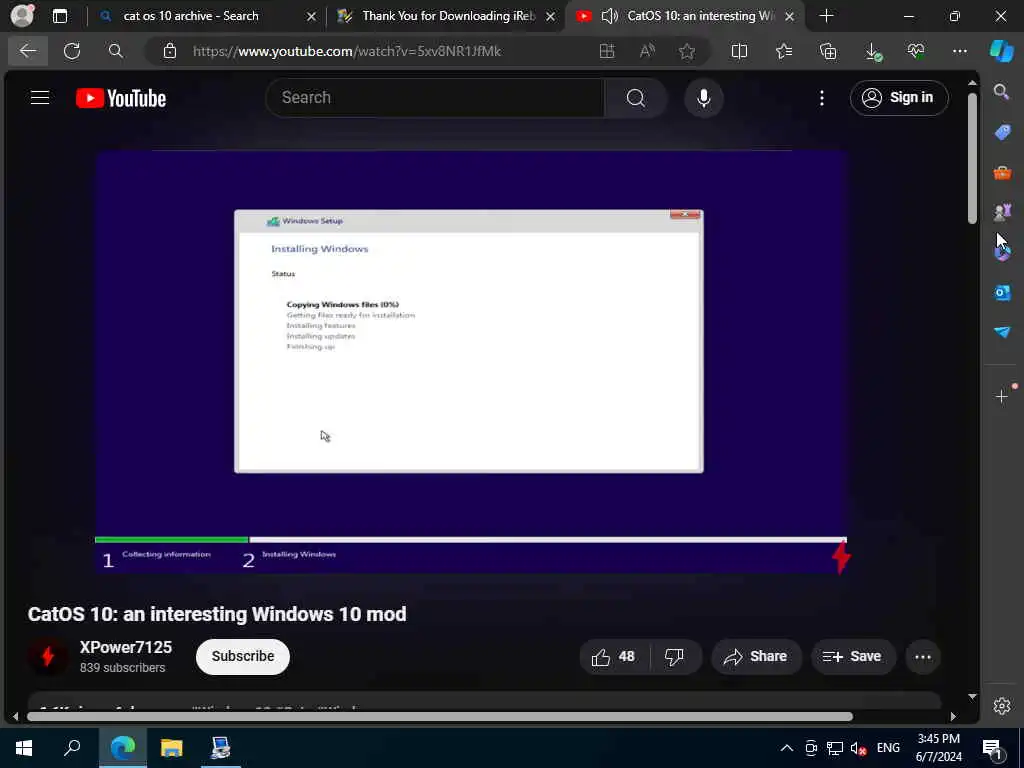Launch Copilot from the sidebar top
Image resolution: width=1024 pixels, height=768 pixels.
coord(1002,51)
